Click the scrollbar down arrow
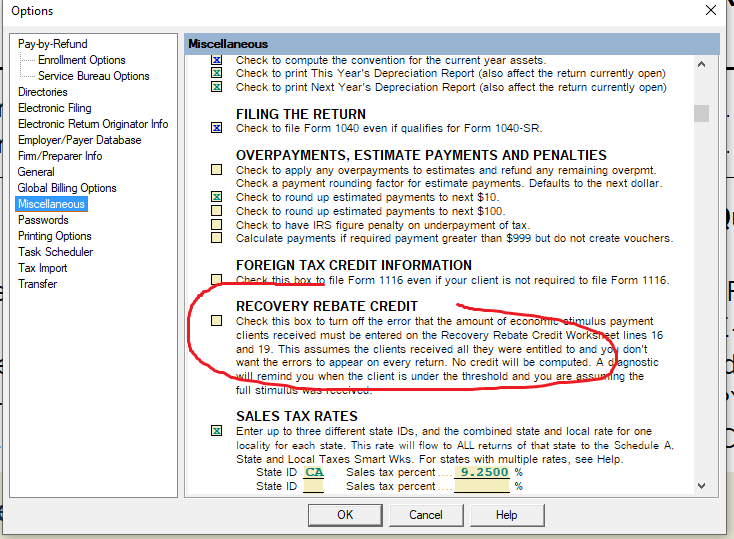The height and width of the screenshot is (539, 734). tap(701, 486)
